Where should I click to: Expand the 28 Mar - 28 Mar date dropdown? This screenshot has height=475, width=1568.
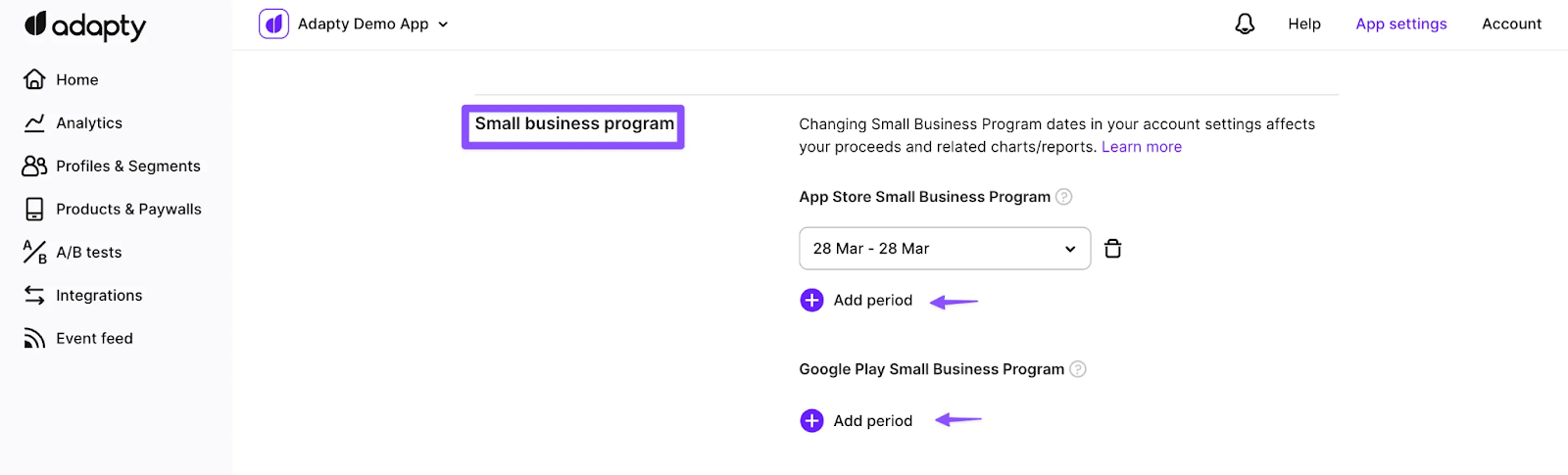point(945,249)
